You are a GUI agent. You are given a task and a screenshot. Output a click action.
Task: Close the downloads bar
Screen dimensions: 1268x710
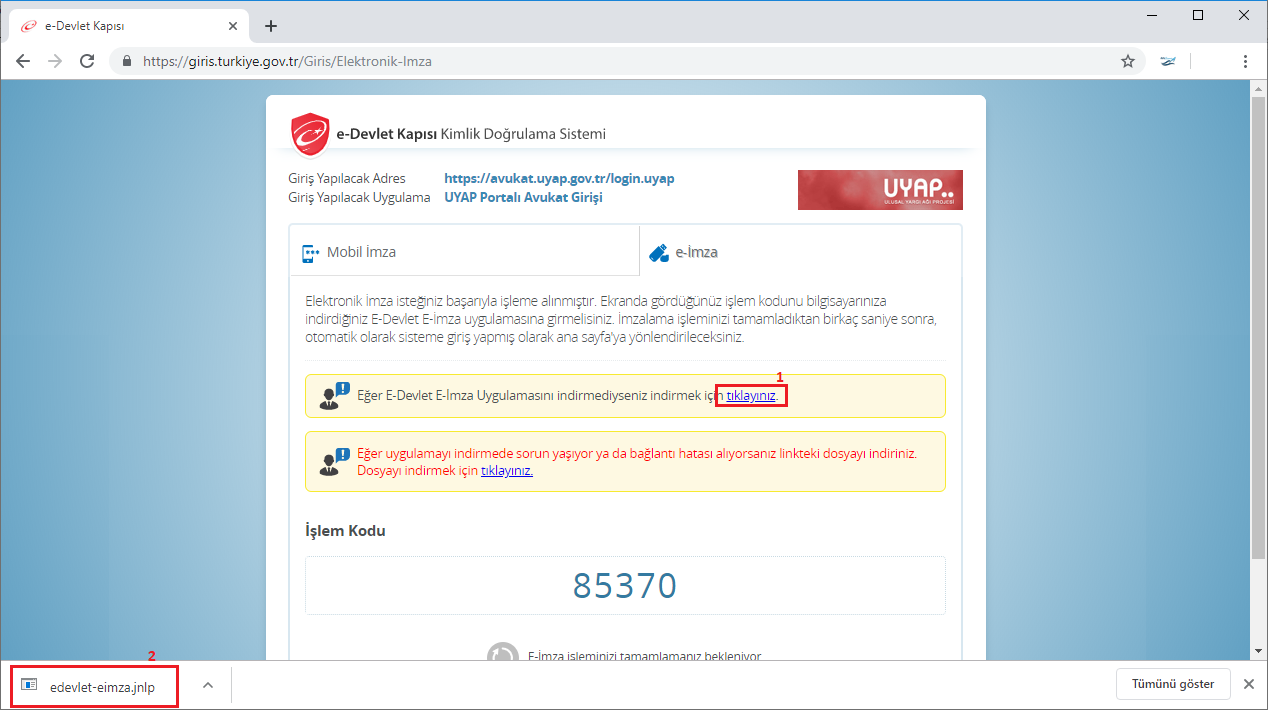pos(1248,684)
